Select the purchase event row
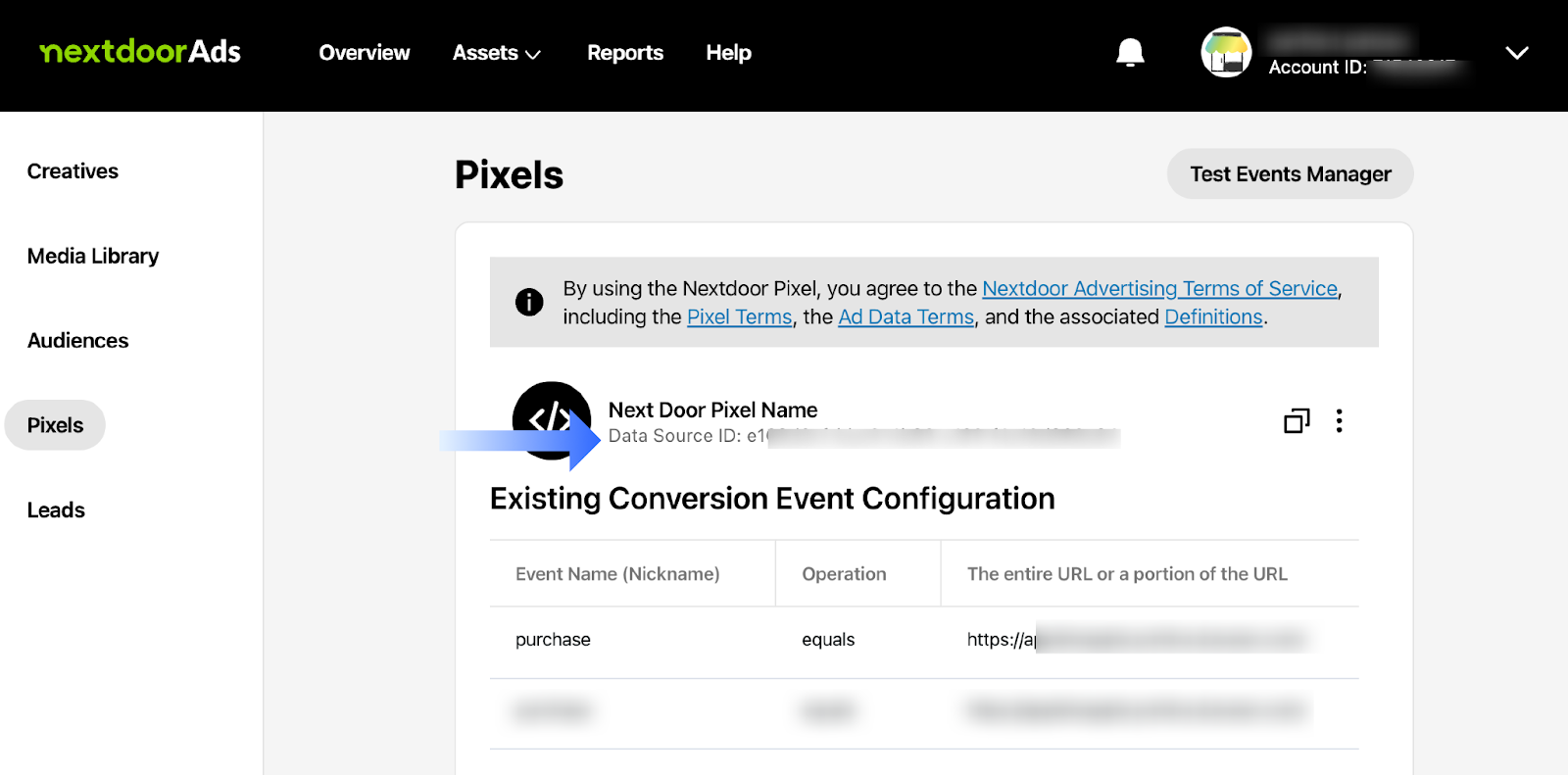Screen dimensions: 1568x775 554,640
